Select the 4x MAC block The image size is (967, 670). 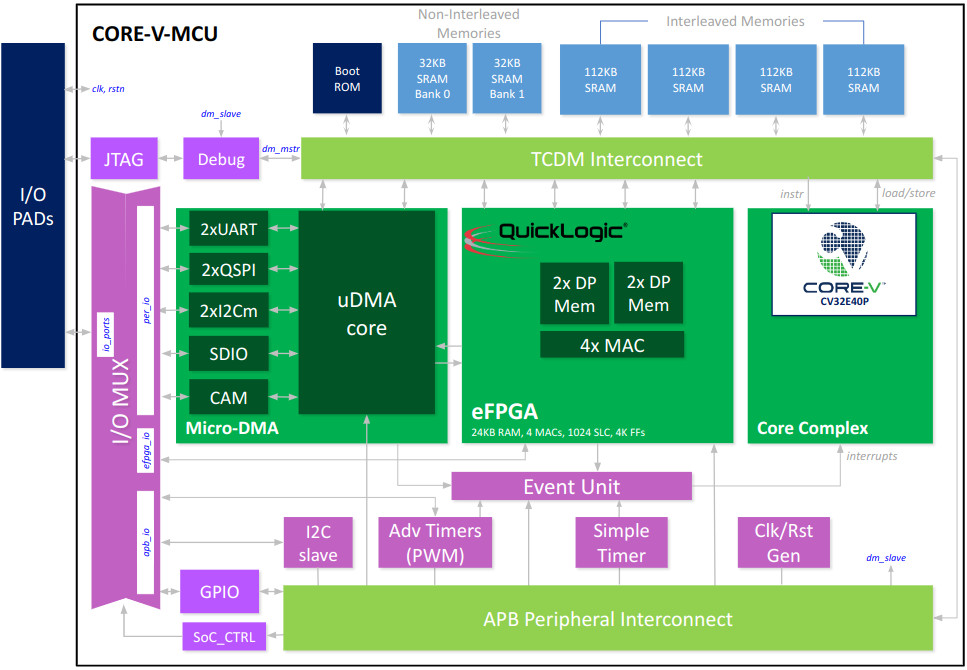[x=612, y=345]
